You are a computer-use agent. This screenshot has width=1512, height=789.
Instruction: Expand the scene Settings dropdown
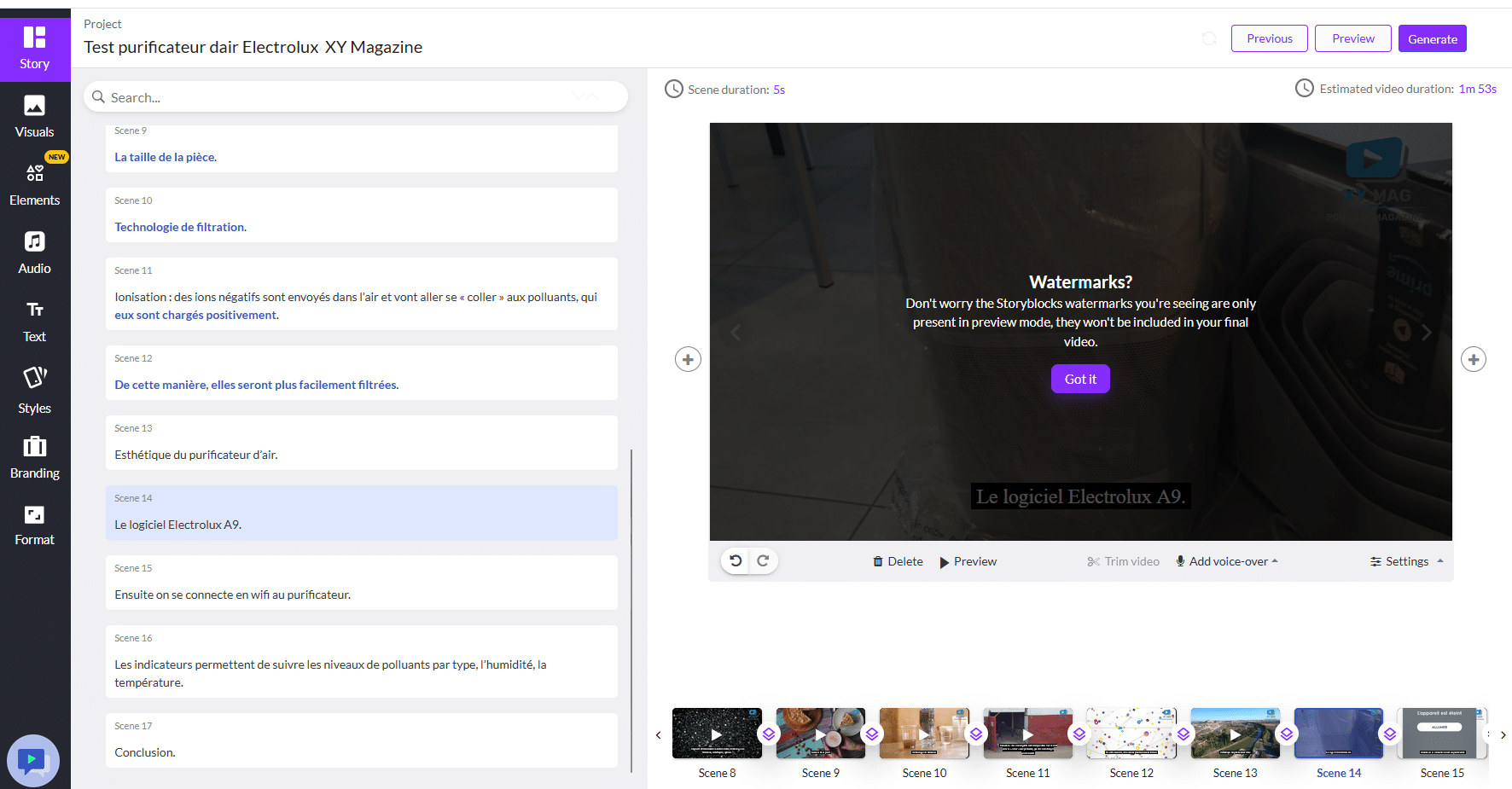(1407, 561)
